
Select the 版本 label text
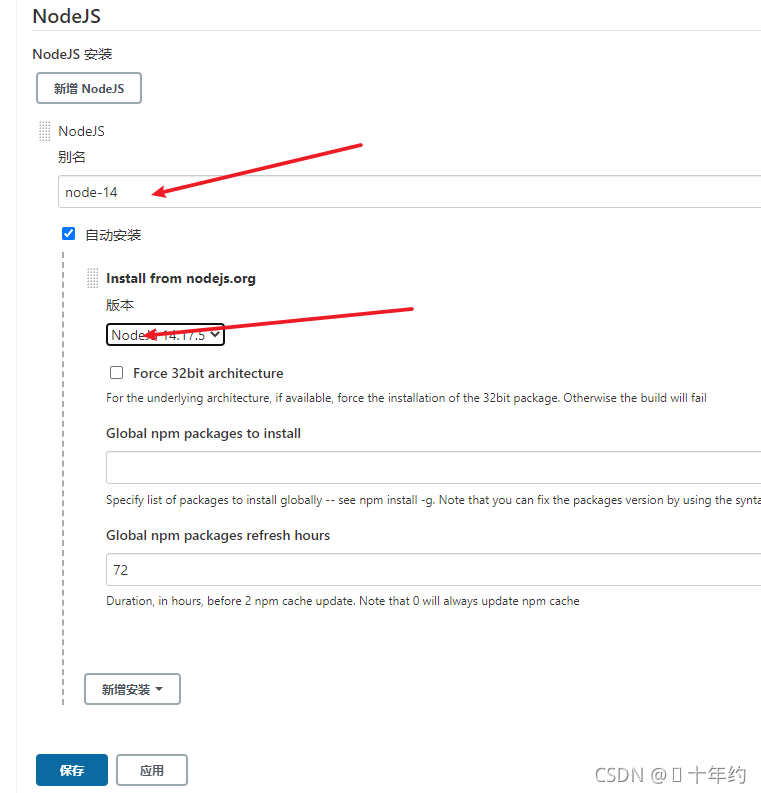[x=120, y=305]
